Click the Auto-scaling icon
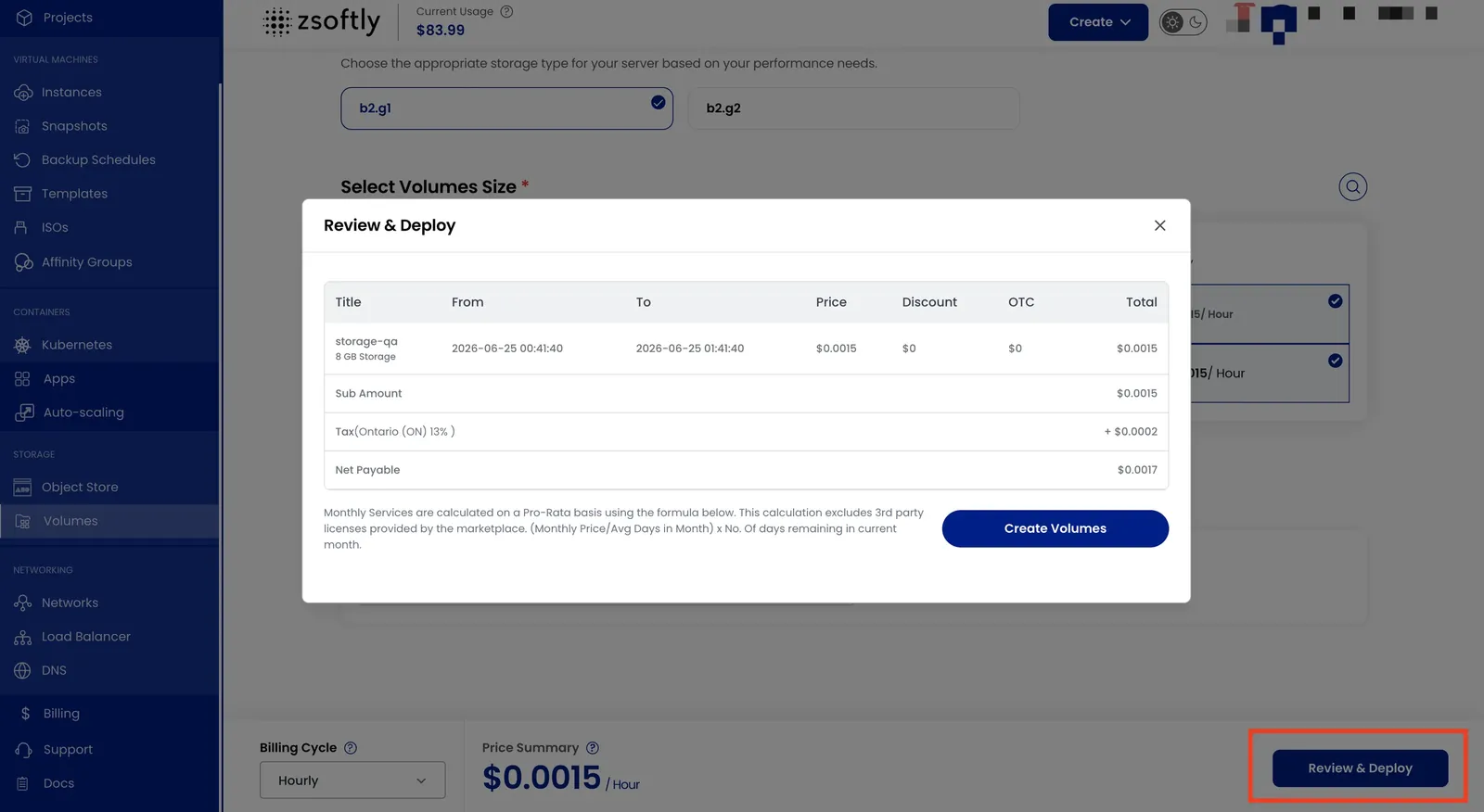 click(x=24, y=412)
